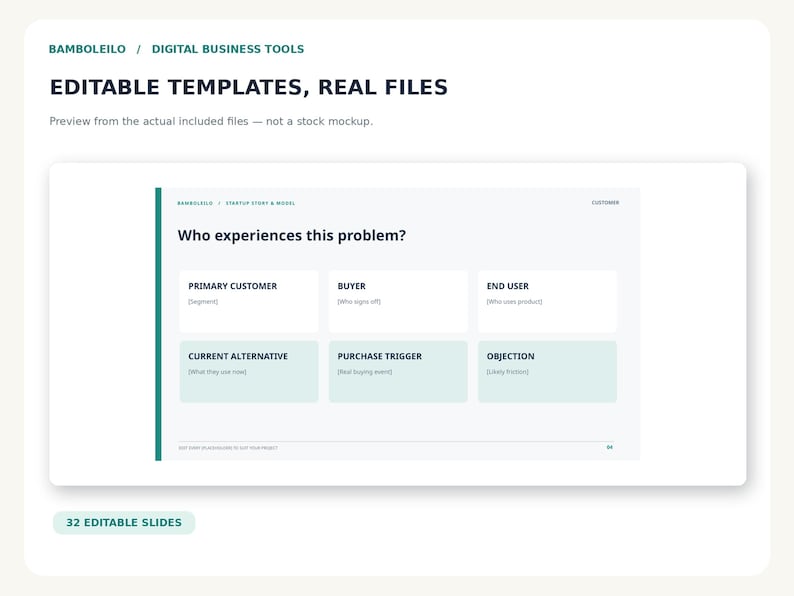Click the slide page number 04

coord(610,447)
